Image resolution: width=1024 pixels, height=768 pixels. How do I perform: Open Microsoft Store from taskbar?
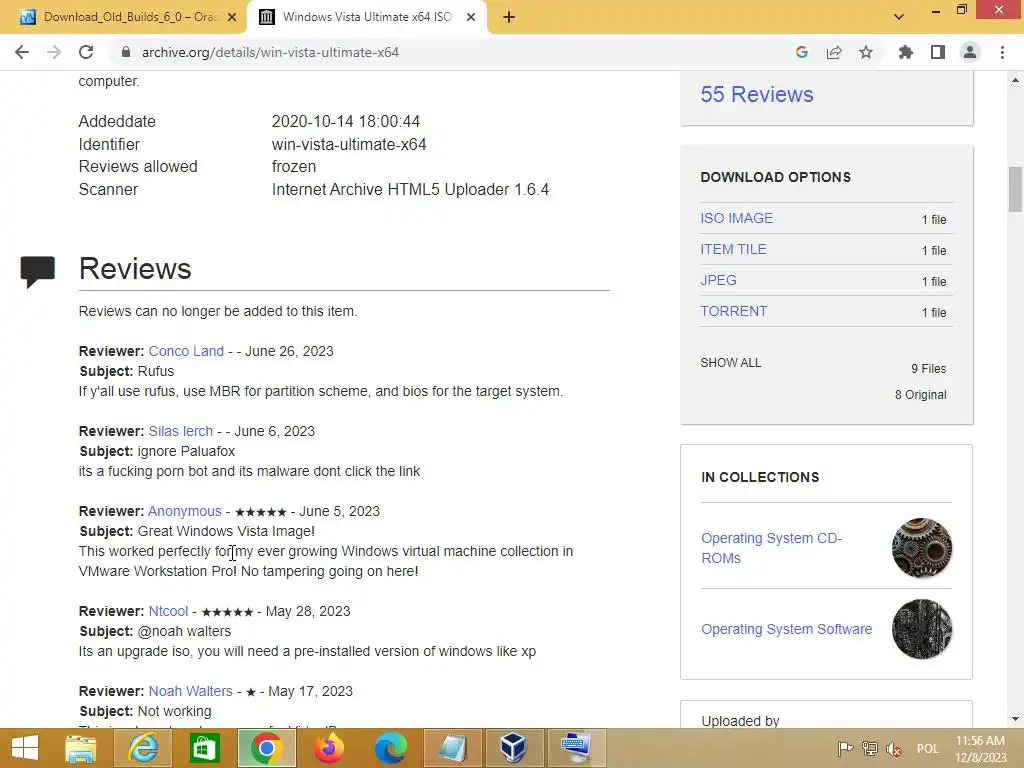[204, 748]
